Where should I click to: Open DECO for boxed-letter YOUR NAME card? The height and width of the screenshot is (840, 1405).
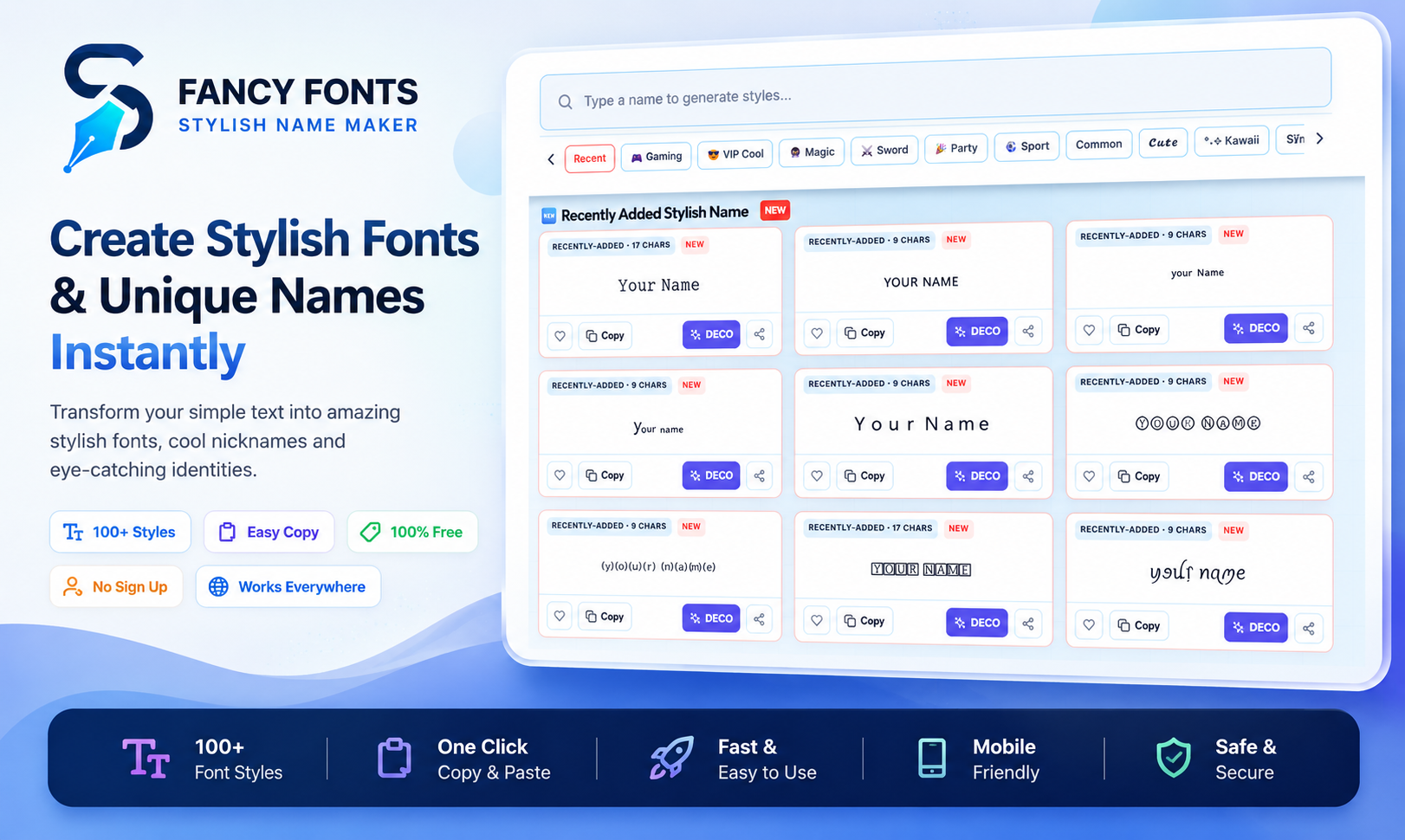977,623
